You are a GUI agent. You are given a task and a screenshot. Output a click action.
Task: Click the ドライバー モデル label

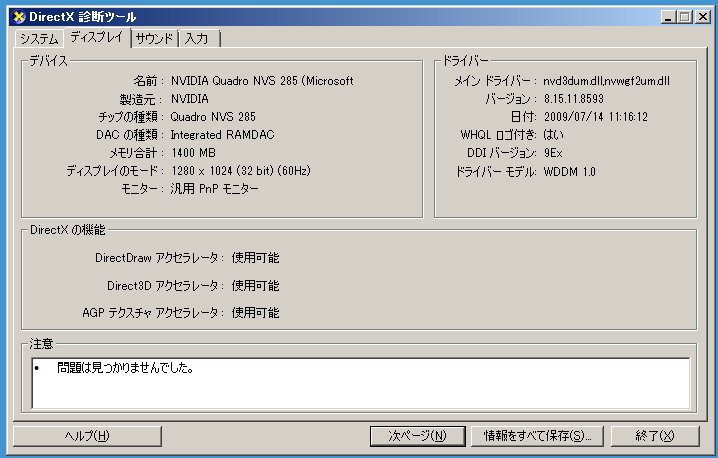[495, 172]
